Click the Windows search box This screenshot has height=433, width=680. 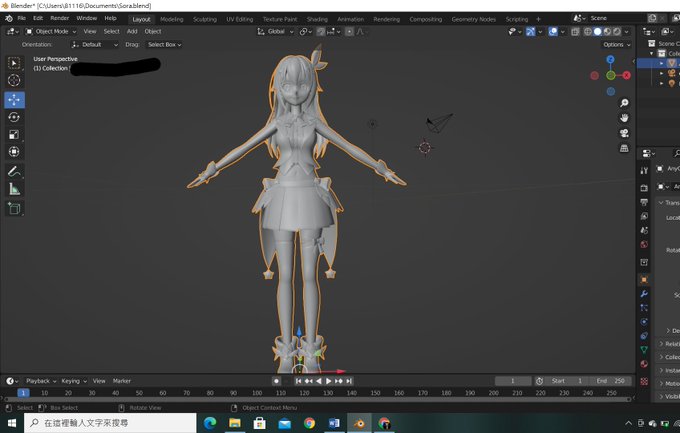[x=110, y=423]
